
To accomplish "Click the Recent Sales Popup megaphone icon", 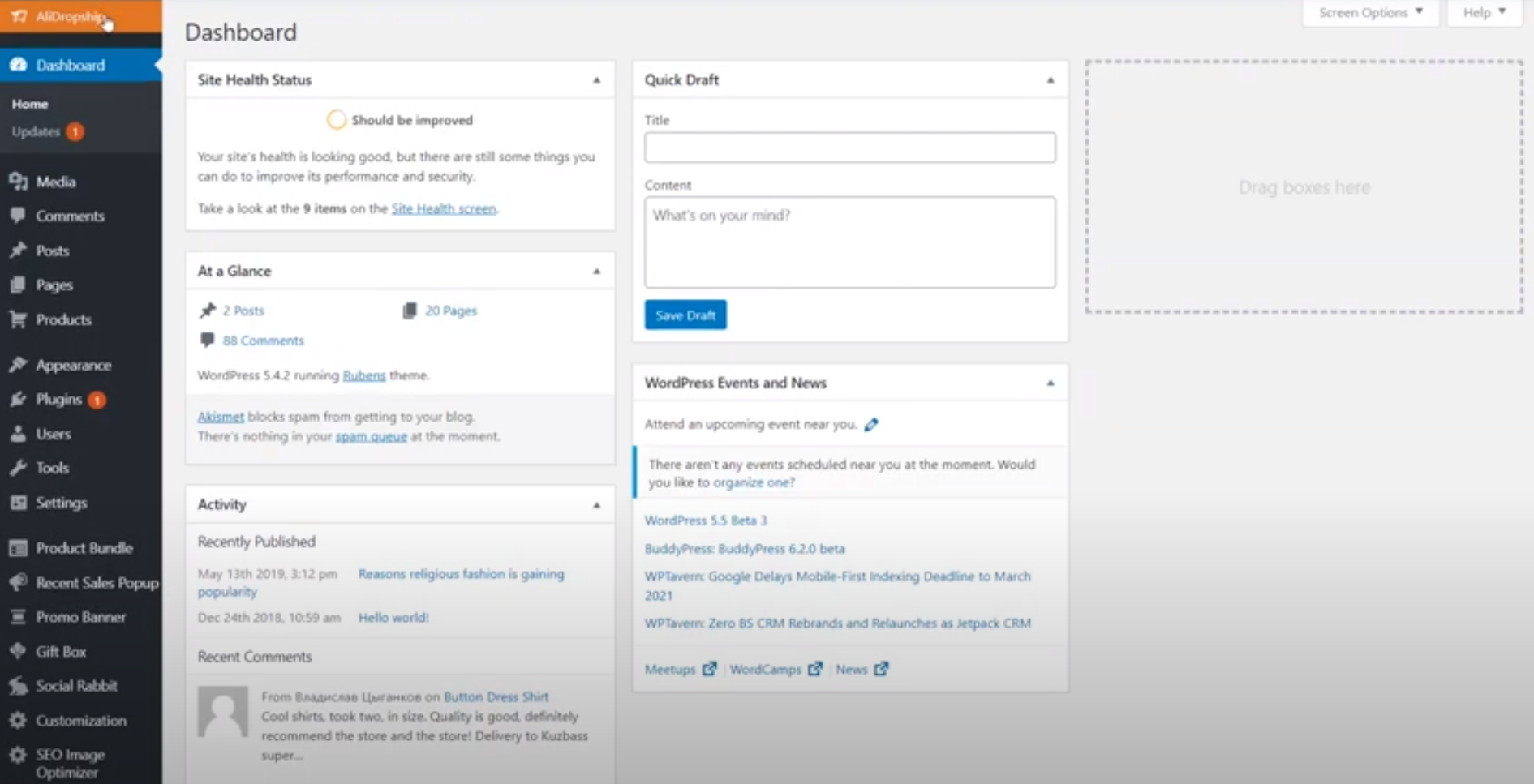I will (18, 582).
